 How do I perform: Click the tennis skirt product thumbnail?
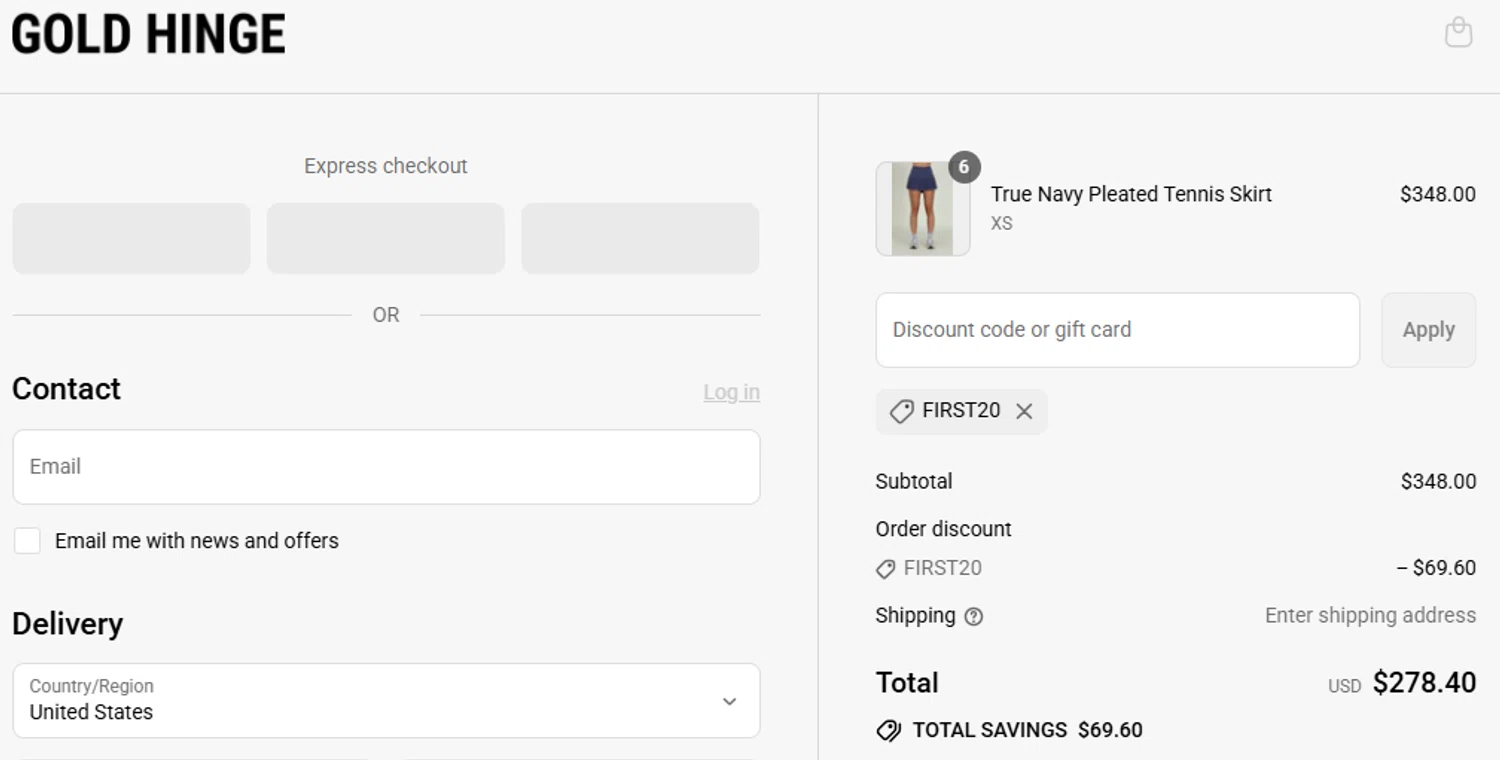(922, 209)
